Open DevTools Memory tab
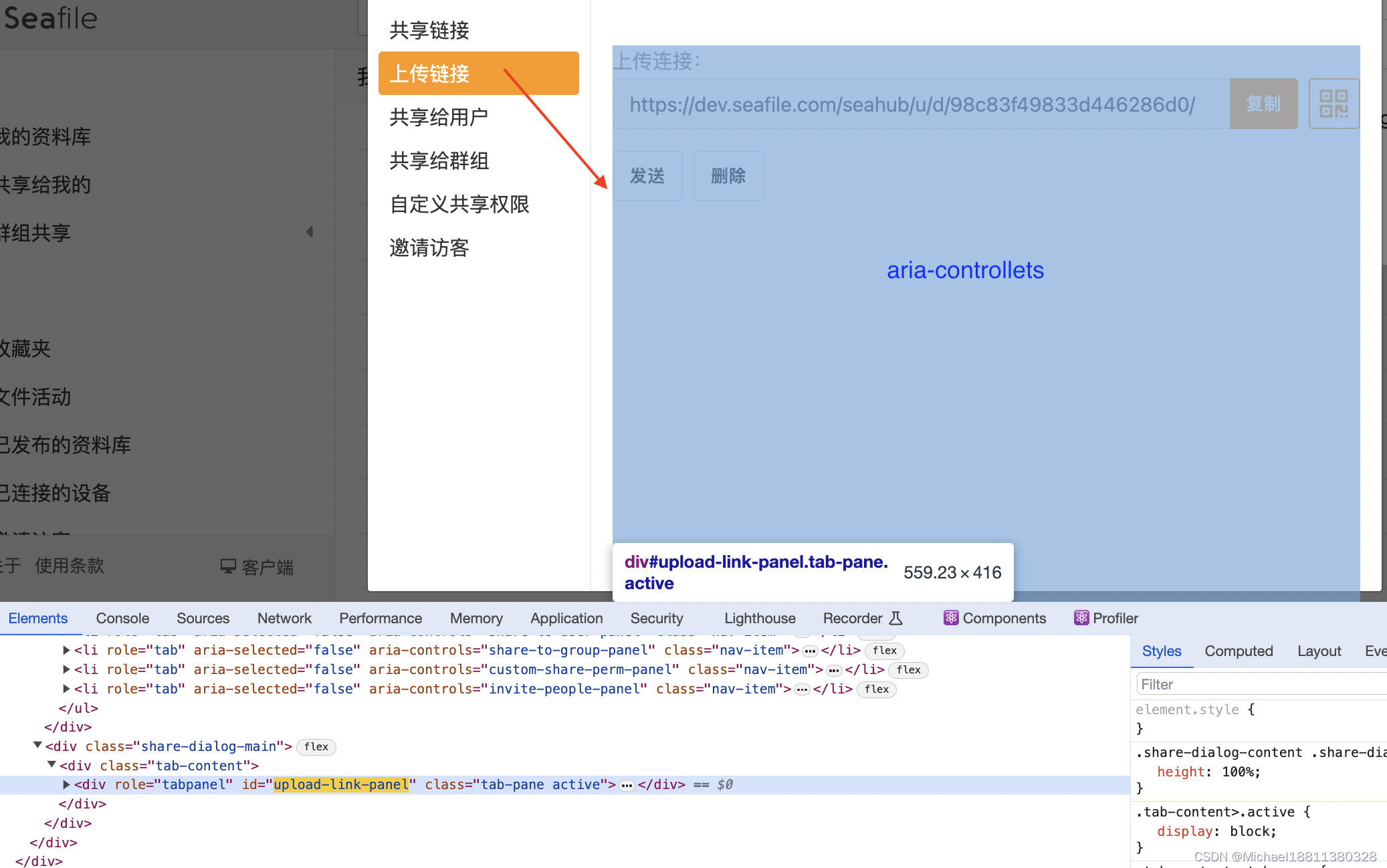The height and width of the screenshot is (868, 1387). [x=476, y=618]
